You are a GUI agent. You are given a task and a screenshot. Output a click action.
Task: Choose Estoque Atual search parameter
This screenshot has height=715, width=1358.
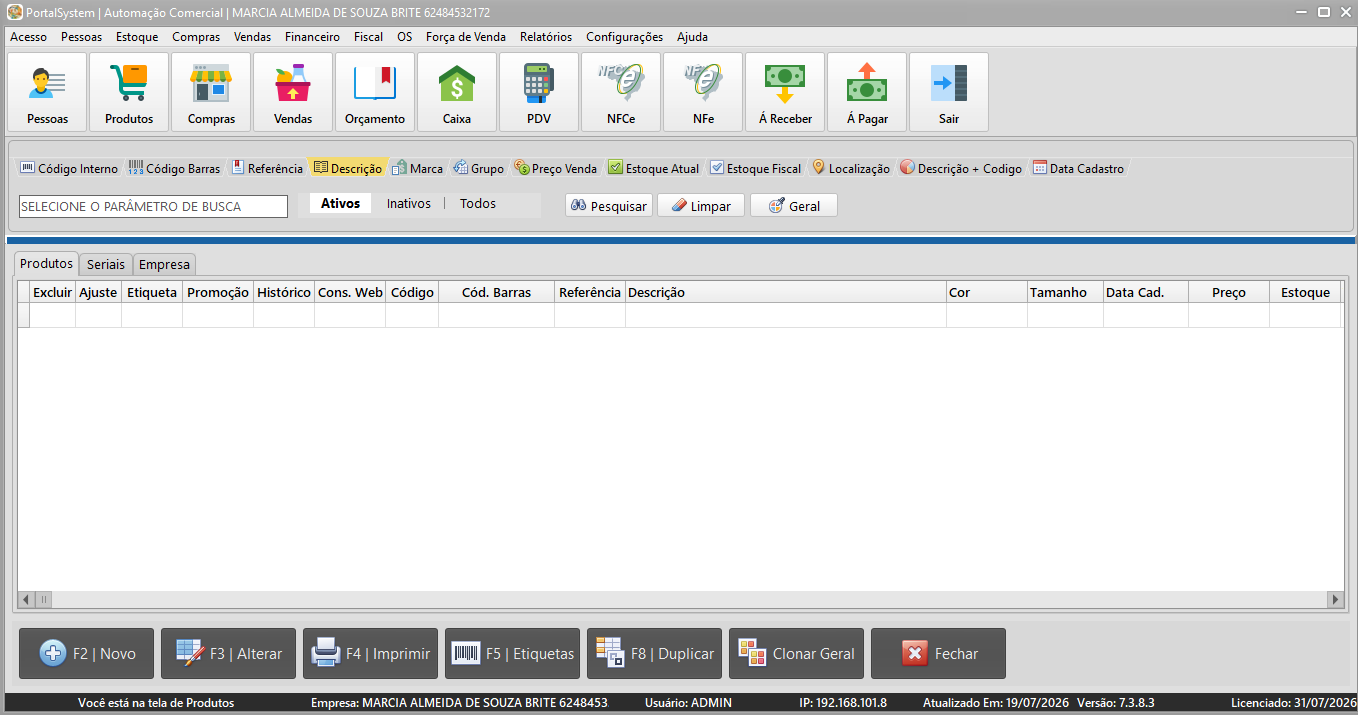click(654, 168)
